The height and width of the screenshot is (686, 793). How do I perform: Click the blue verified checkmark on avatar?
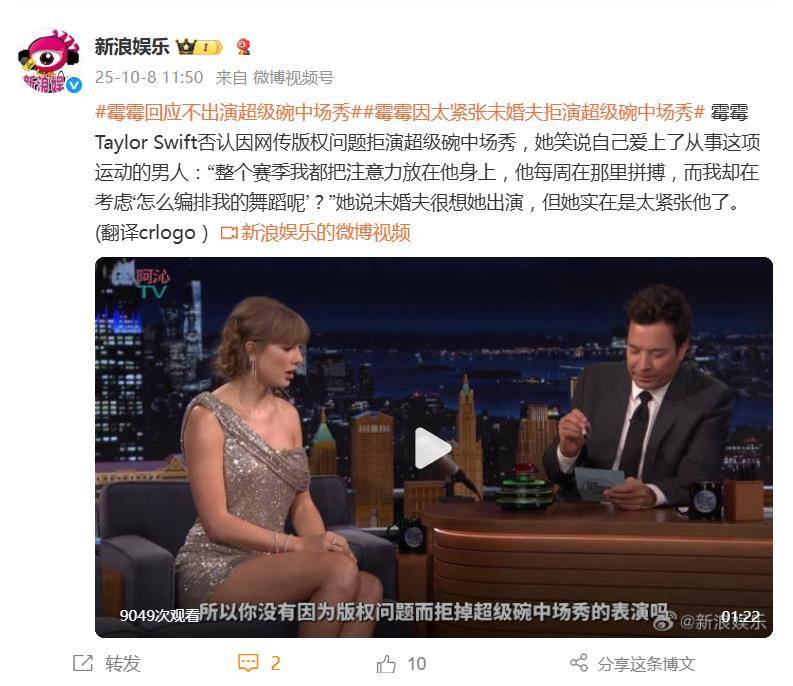(74, 85)
